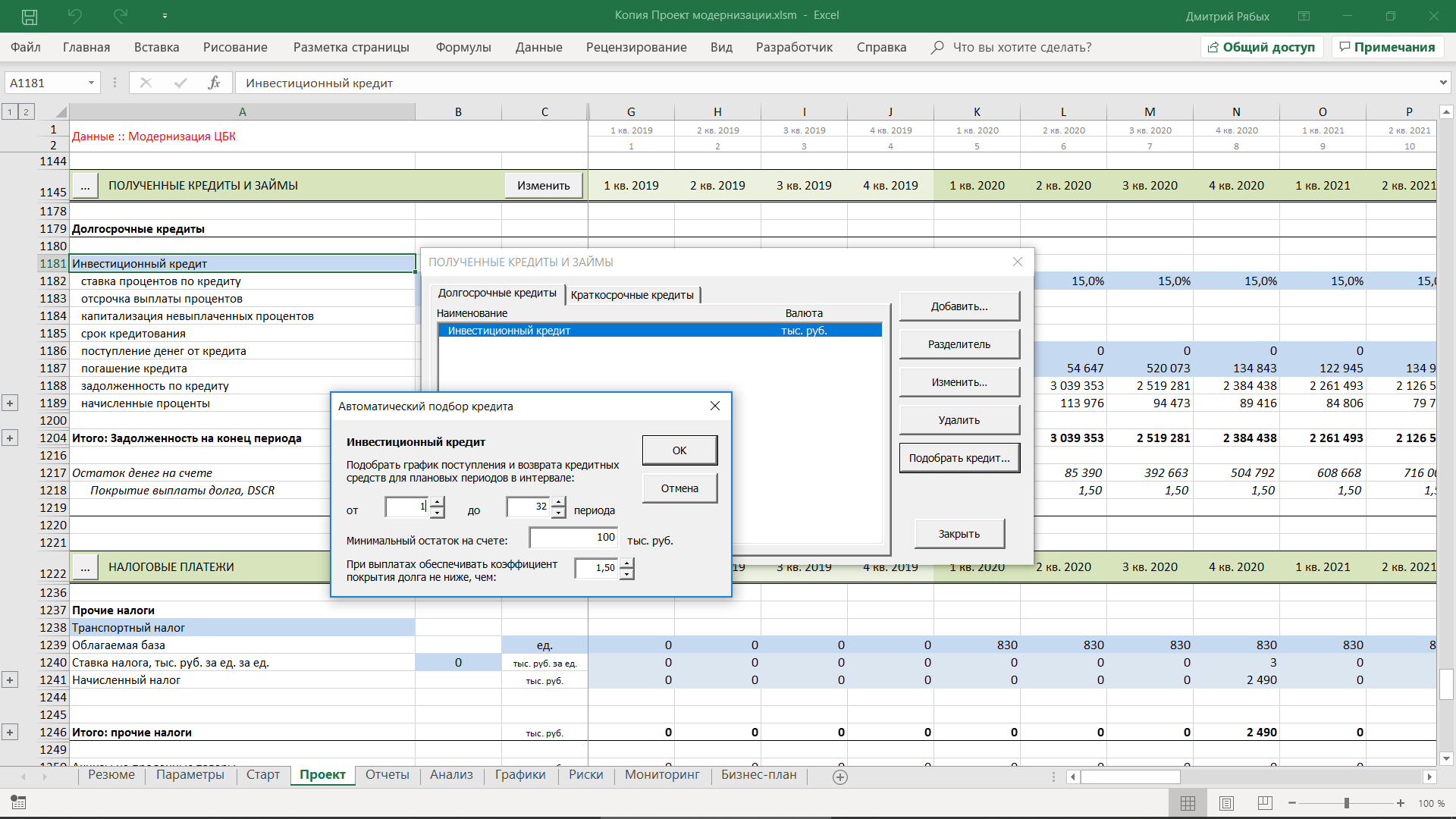Image resolution: width=1456 pixels, height=819 pixels.
Task: Click the macro recording icon in status bar
Action: 18,802
